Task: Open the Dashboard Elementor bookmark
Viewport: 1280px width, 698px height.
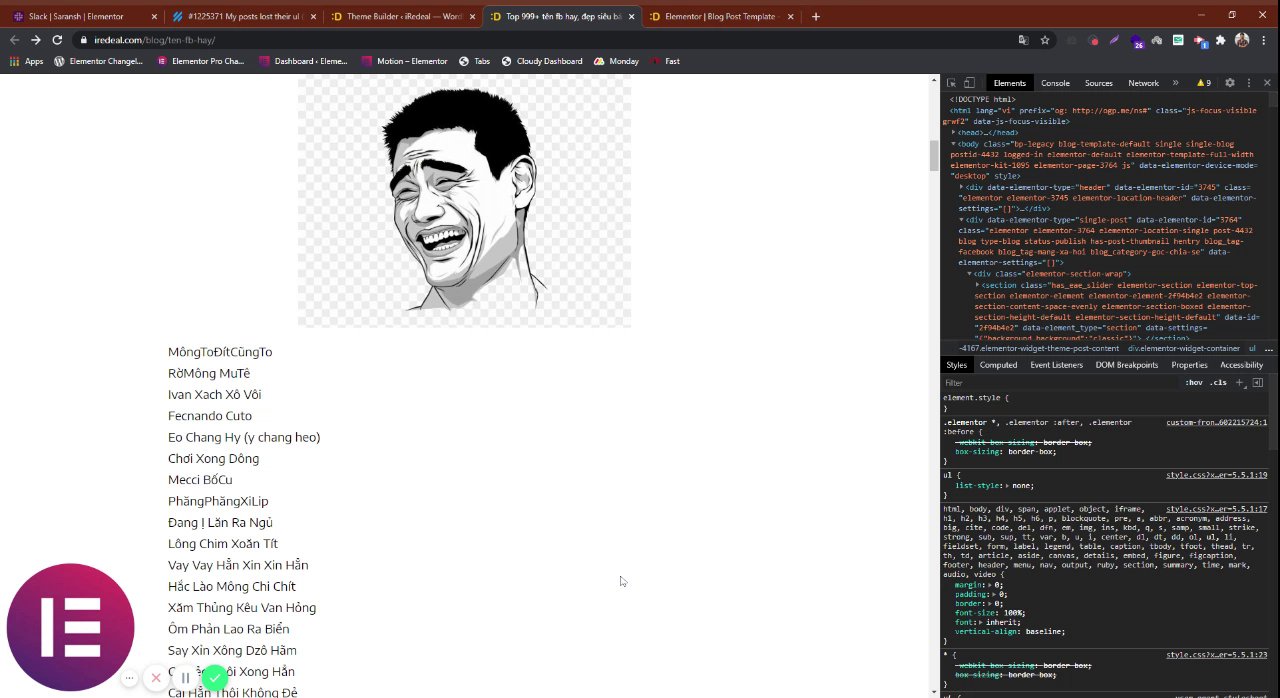Action: [x=303, y=61]
